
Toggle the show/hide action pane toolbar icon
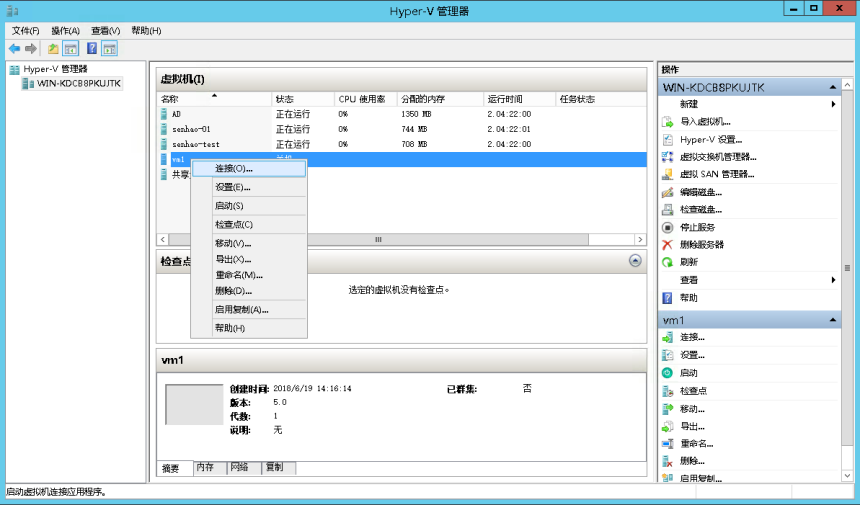[x=110, y=49]
